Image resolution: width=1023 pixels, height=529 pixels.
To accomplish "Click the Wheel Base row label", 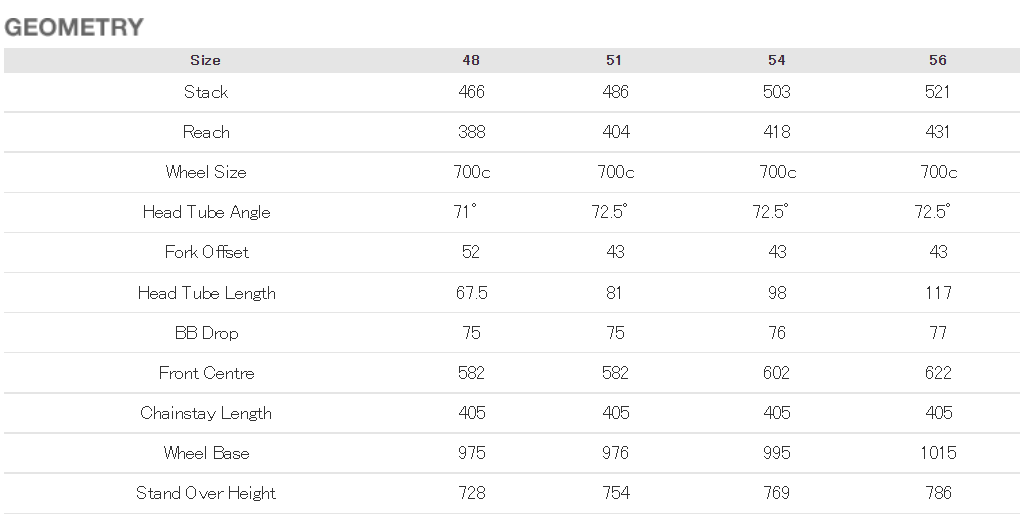I will point(206,453).
